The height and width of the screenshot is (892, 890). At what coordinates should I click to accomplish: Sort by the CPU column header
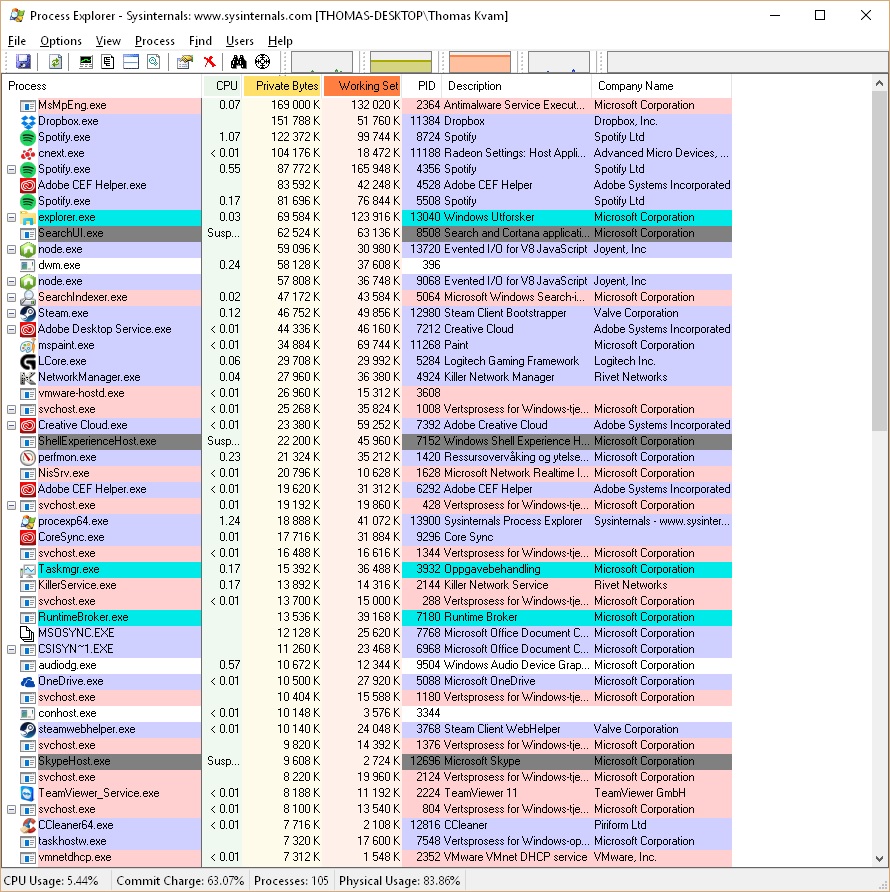(x=222, y=86)
